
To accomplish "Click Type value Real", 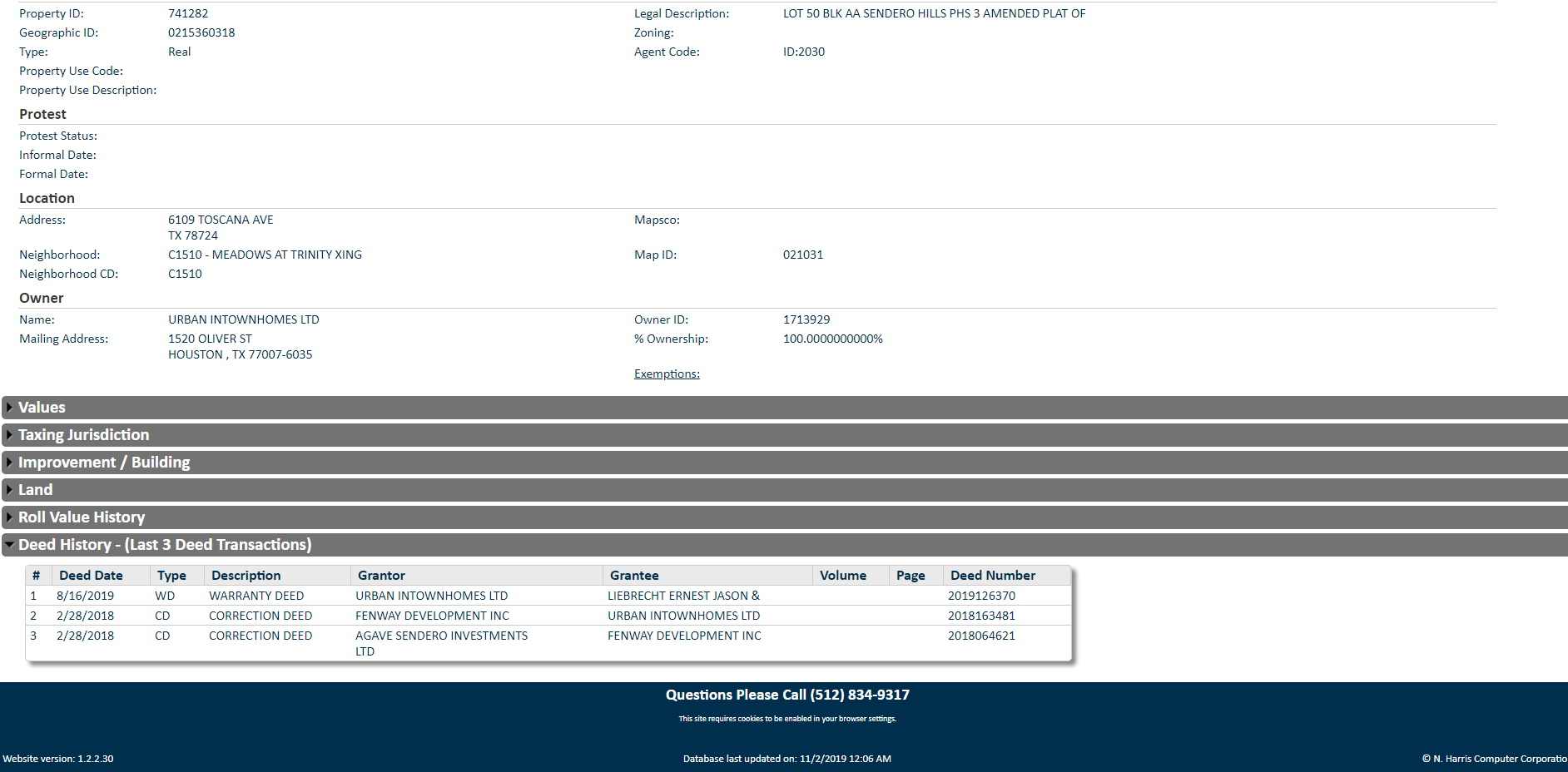I will click(180, 52).
